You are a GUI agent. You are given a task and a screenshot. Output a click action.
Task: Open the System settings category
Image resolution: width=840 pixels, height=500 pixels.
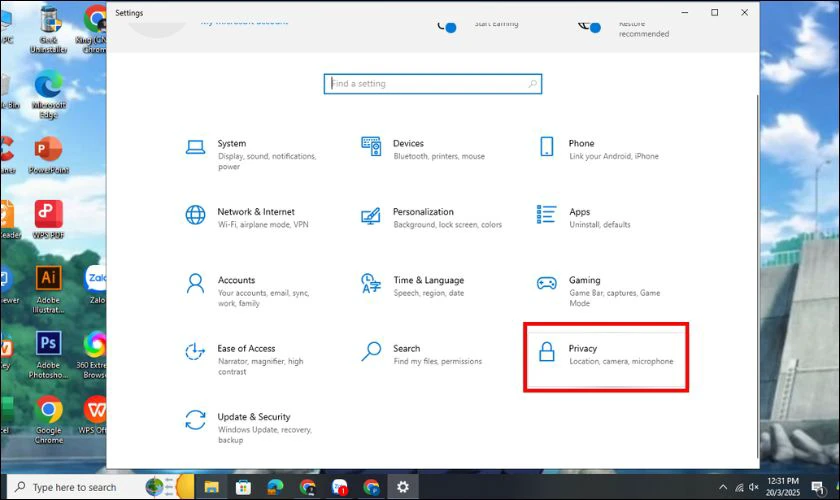click(x=231, y=144)
